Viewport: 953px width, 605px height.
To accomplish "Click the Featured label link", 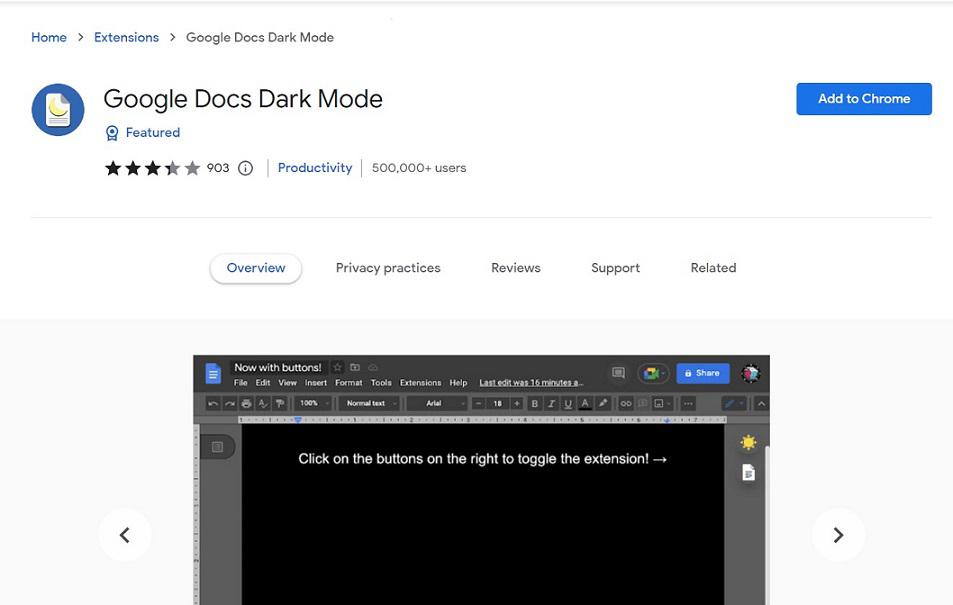I will [153, 133].
